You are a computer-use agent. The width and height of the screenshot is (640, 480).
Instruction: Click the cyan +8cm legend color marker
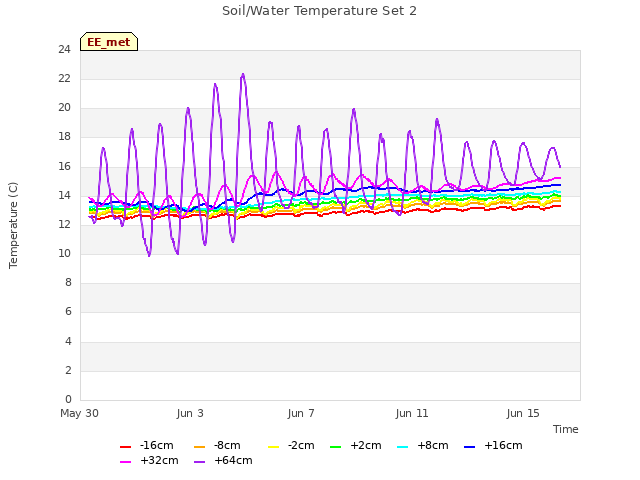tap(402, 447)
